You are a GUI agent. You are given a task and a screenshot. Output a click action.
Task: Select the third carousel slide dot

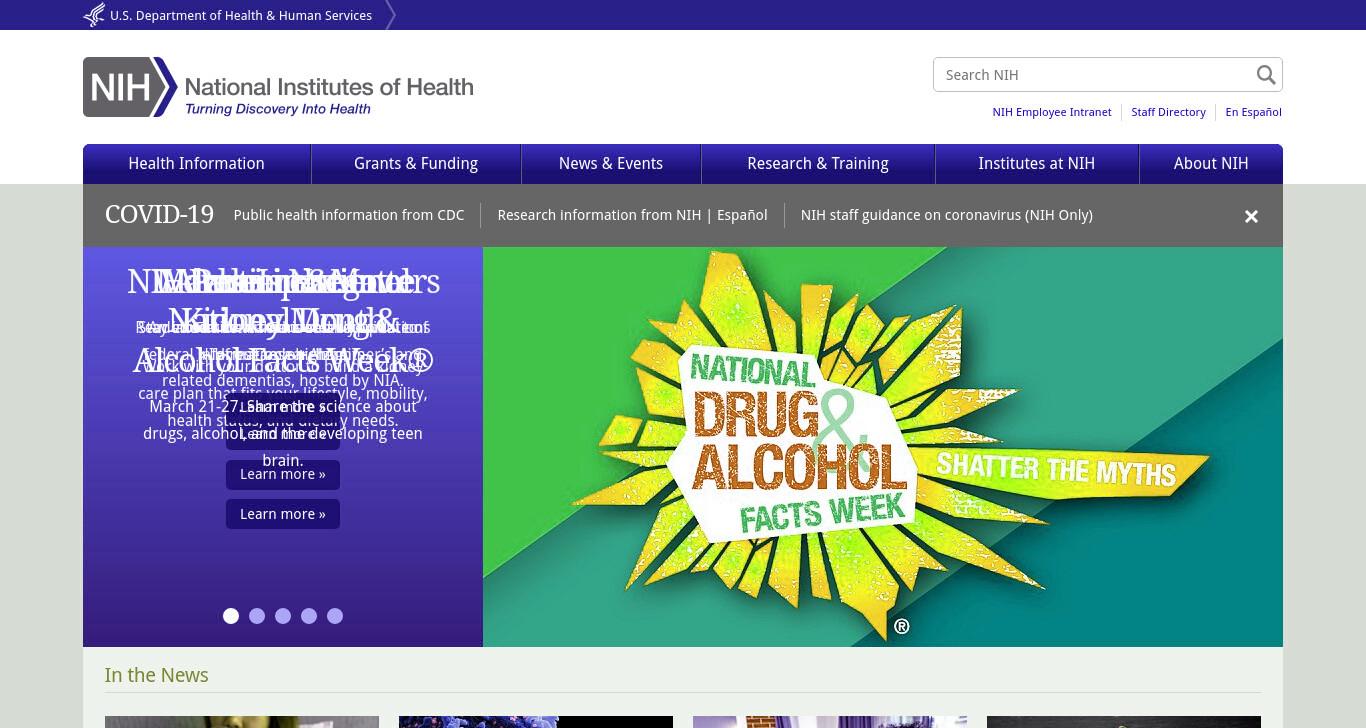(283, 616)
